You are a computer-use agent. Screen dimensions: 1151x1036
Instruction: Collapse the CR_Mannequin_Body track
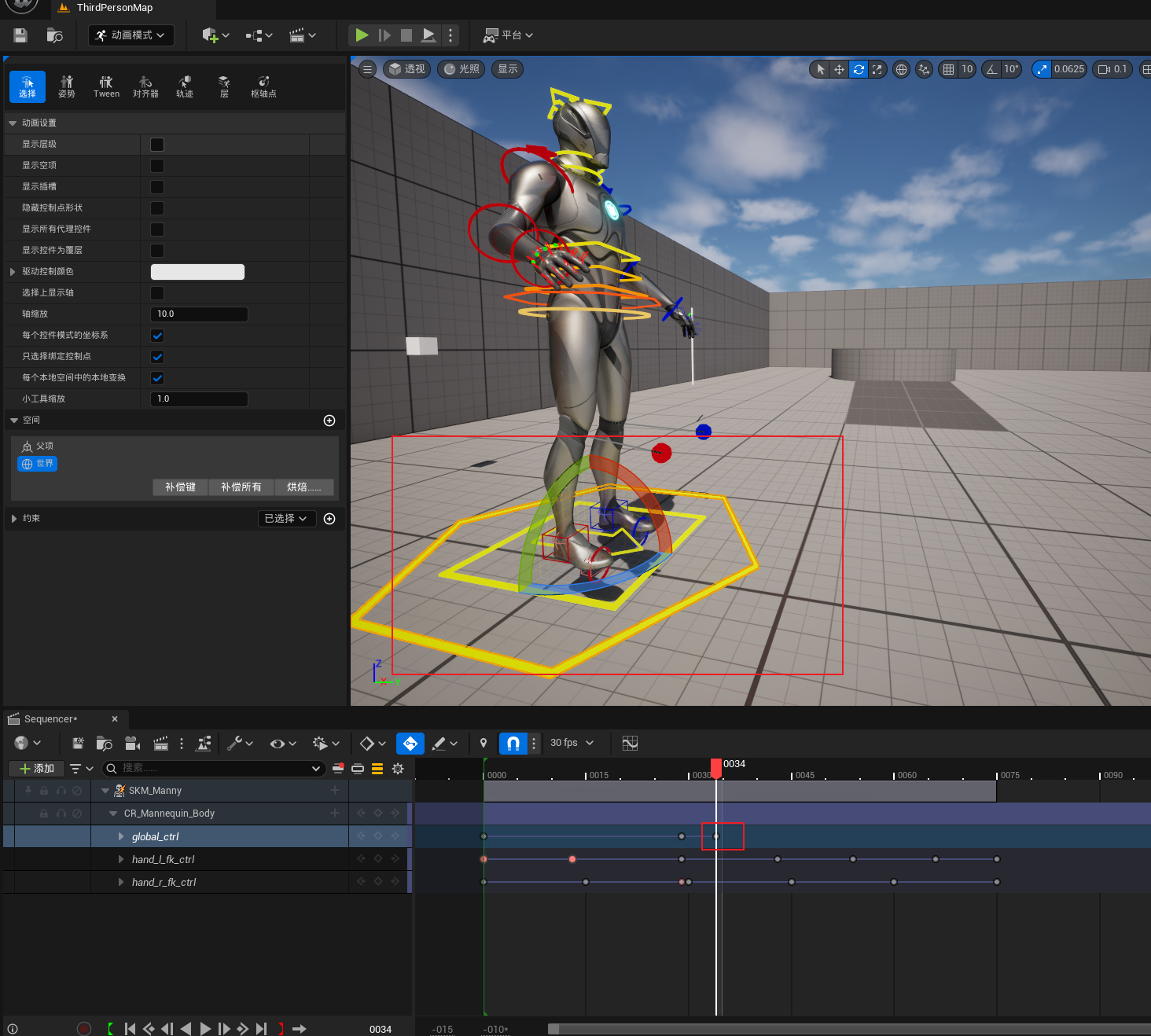pos(113,814)
